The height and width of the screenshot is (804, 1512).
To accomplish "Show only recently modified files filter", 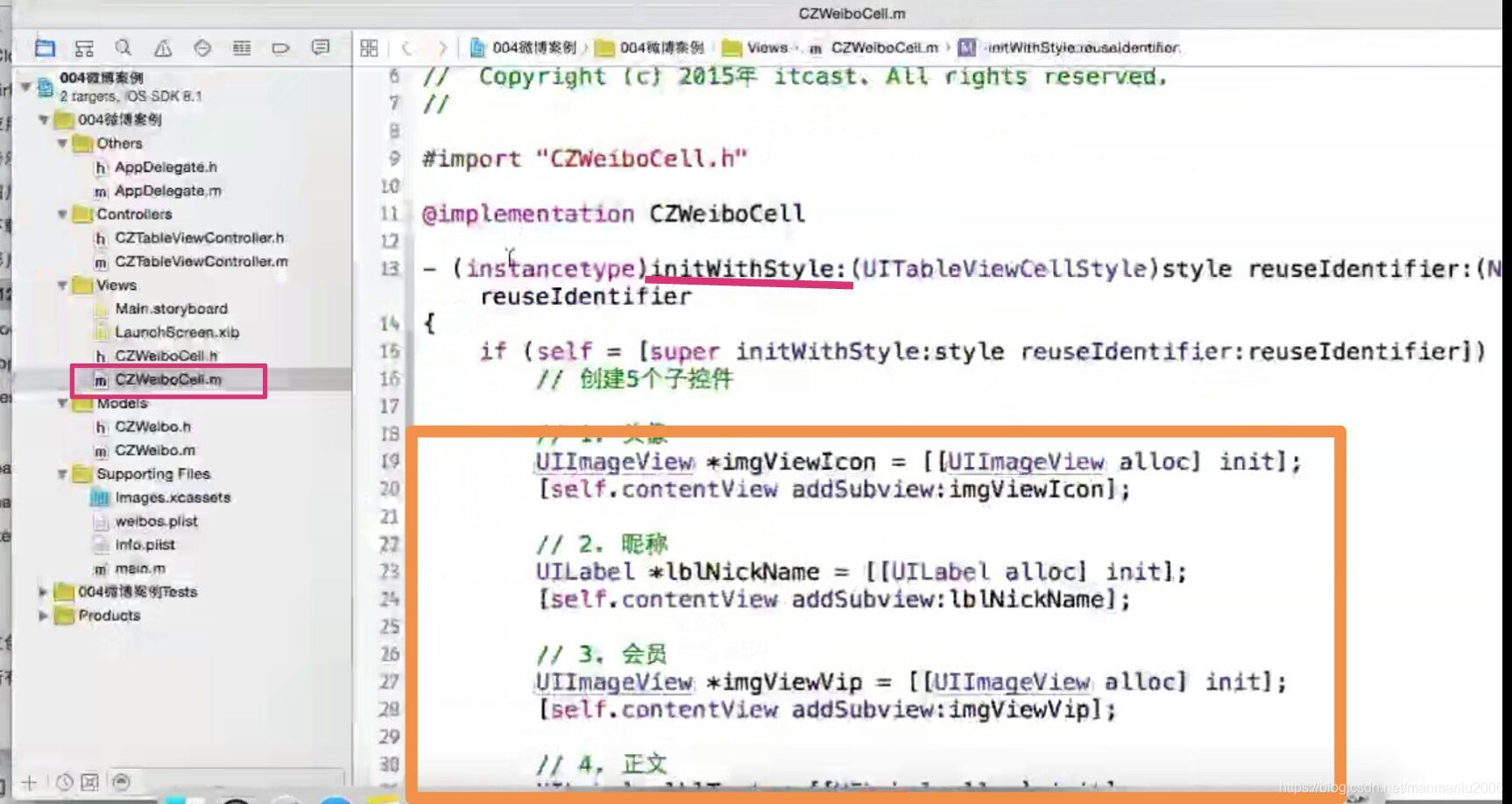I will pos(65,782).
